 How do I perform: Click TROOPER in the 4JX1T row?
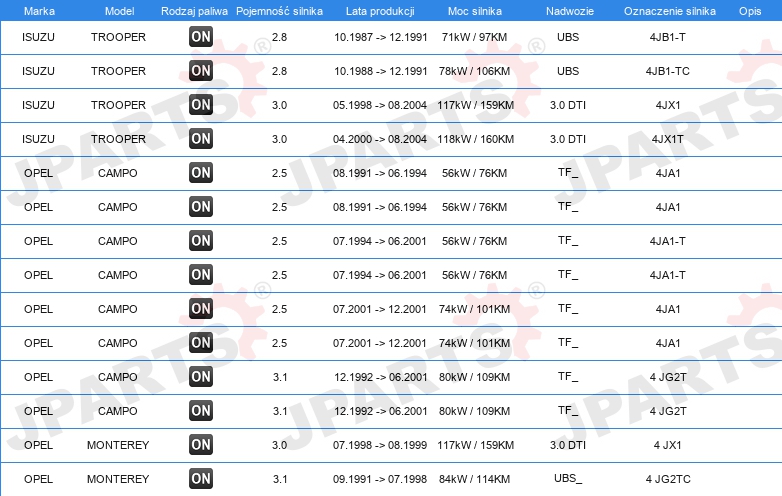(118, 139)
